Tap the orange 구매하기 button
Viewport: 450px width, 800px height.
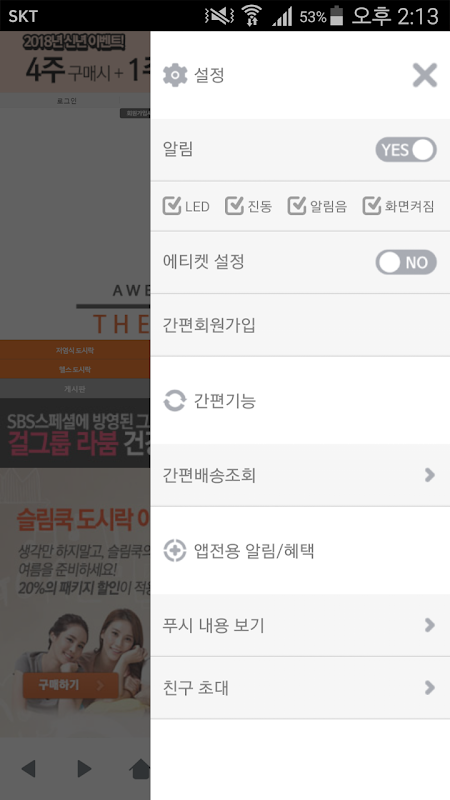coord(70,685)
